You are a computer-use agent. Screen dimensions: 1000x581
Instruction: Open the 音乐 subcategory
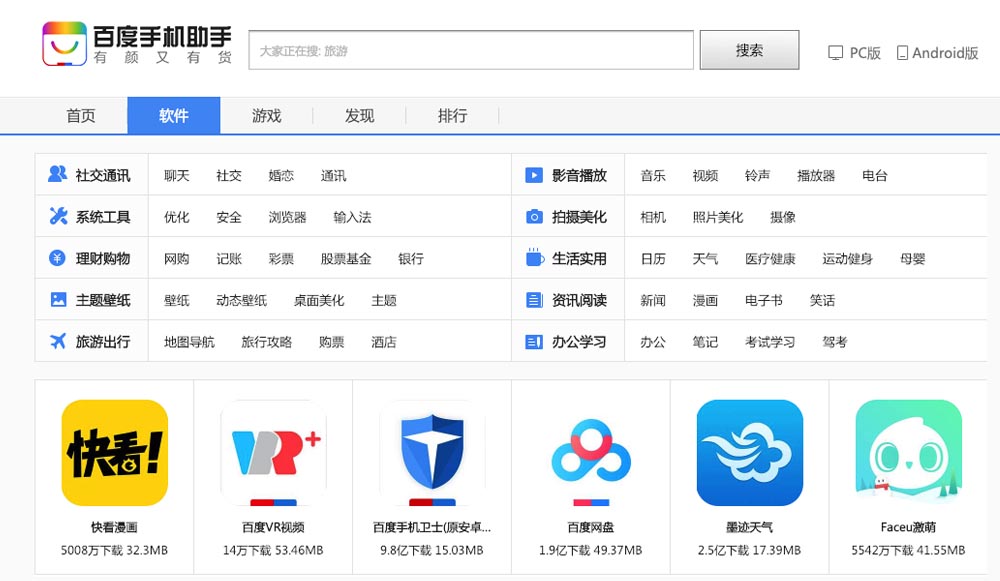click(x=653, y=175)
